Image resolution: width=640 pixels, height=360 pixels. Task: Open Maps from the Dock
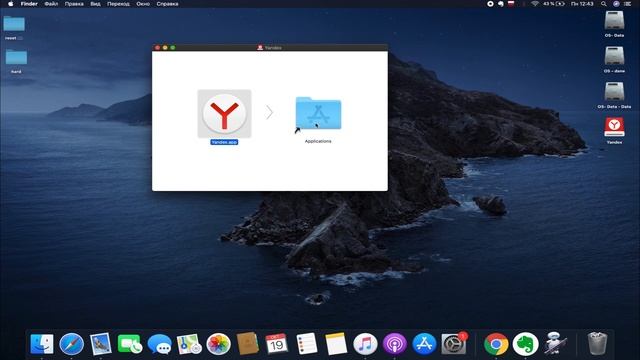(189, 344)
